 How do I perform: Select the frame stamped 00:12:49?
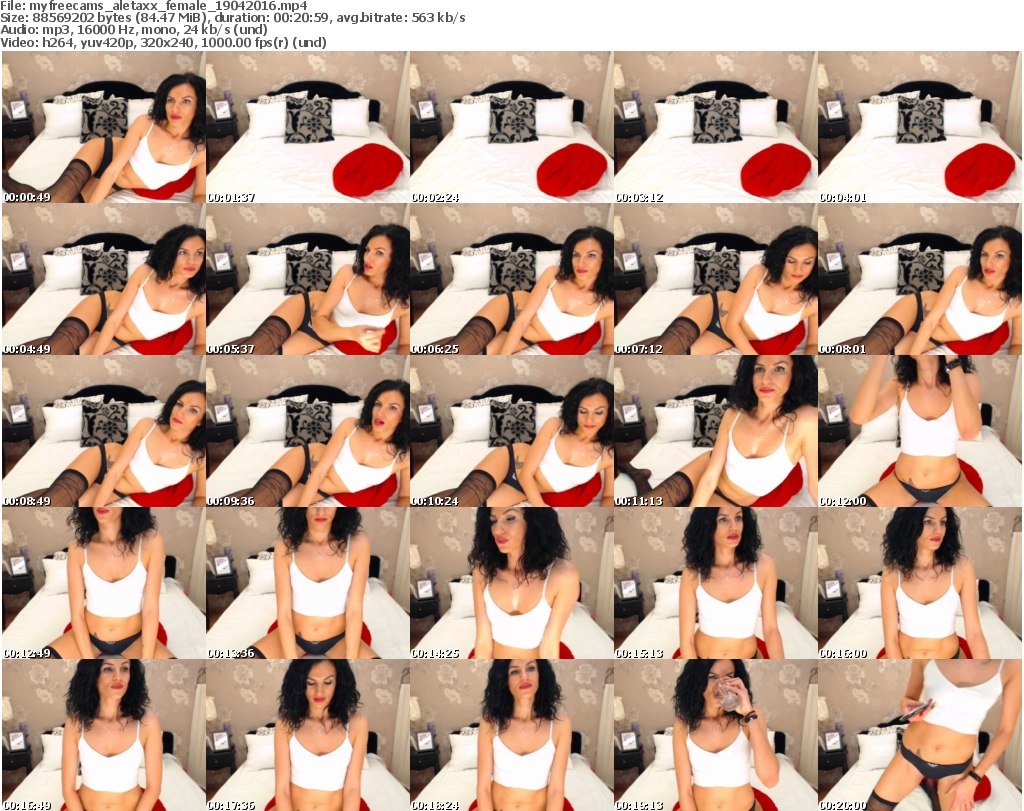[104, 583]
